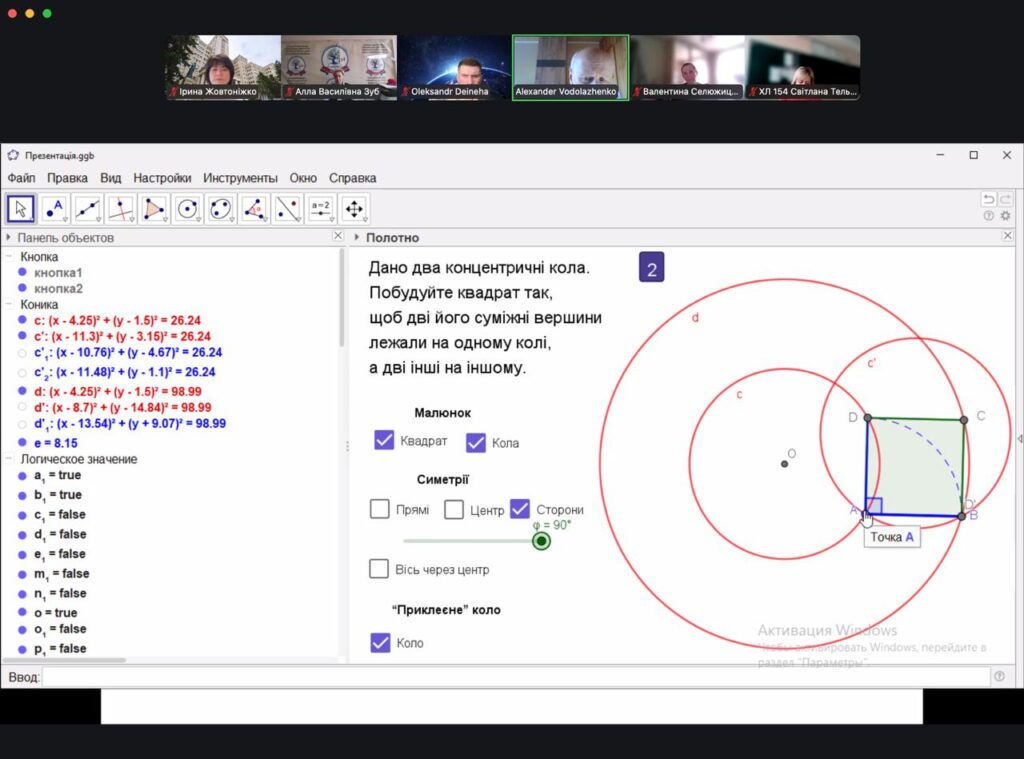The image size is (1024, 759).
Task: Open the Настройки menu
Action: [x=162, y=178]
